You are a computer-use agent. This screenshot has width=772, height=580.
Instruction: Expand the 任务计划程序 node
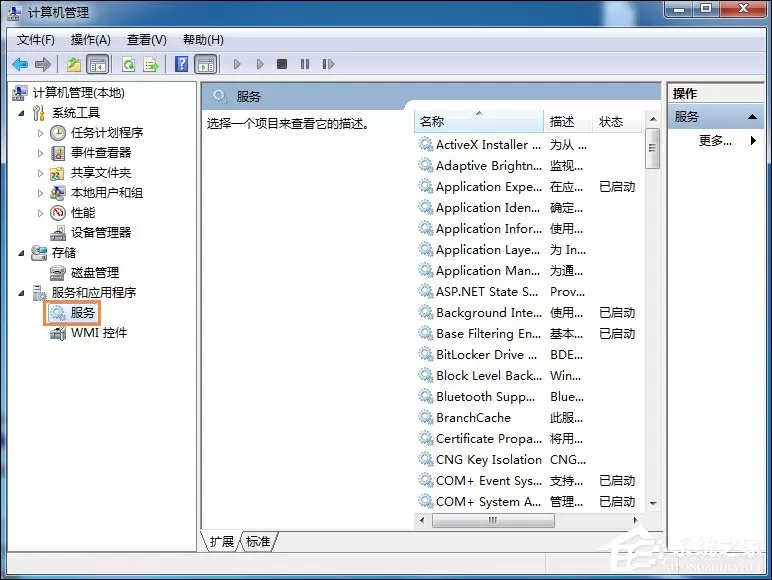(x=40, y=133)
